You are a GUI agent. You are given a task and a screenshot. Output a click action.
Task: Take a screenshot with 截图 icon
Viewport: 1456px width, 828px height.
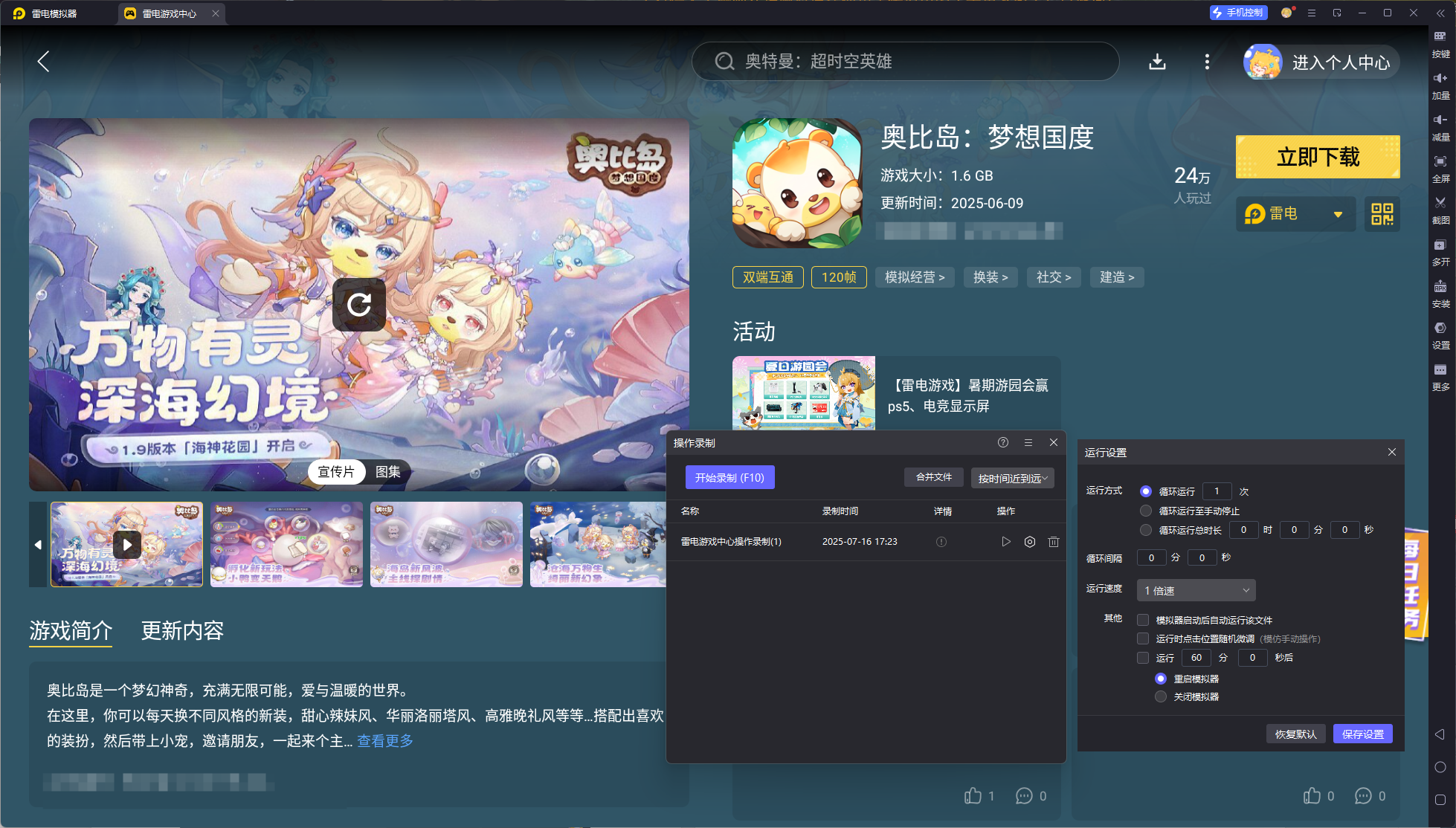click(1440, 210)
